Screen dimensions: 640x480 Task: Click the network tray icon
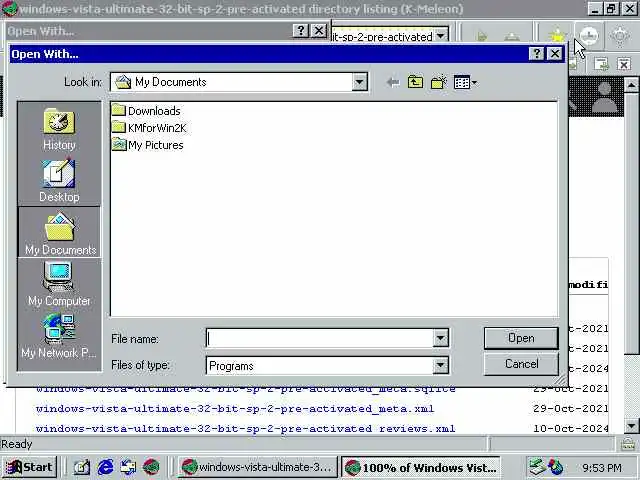[x=537, y=467]
